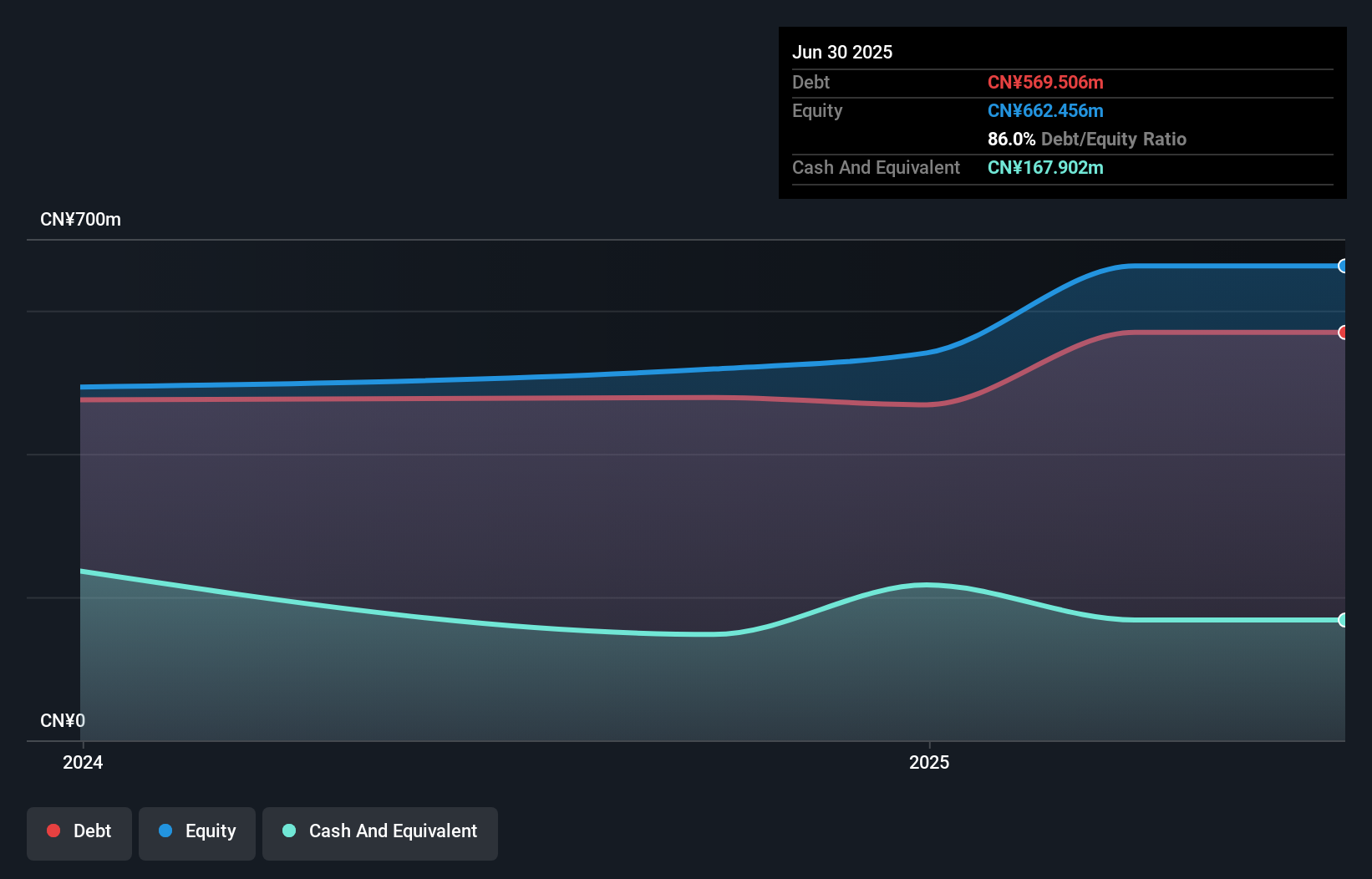Toggle the Equity legend button
Screen dimensions: 1372x879
pos(197,833)
